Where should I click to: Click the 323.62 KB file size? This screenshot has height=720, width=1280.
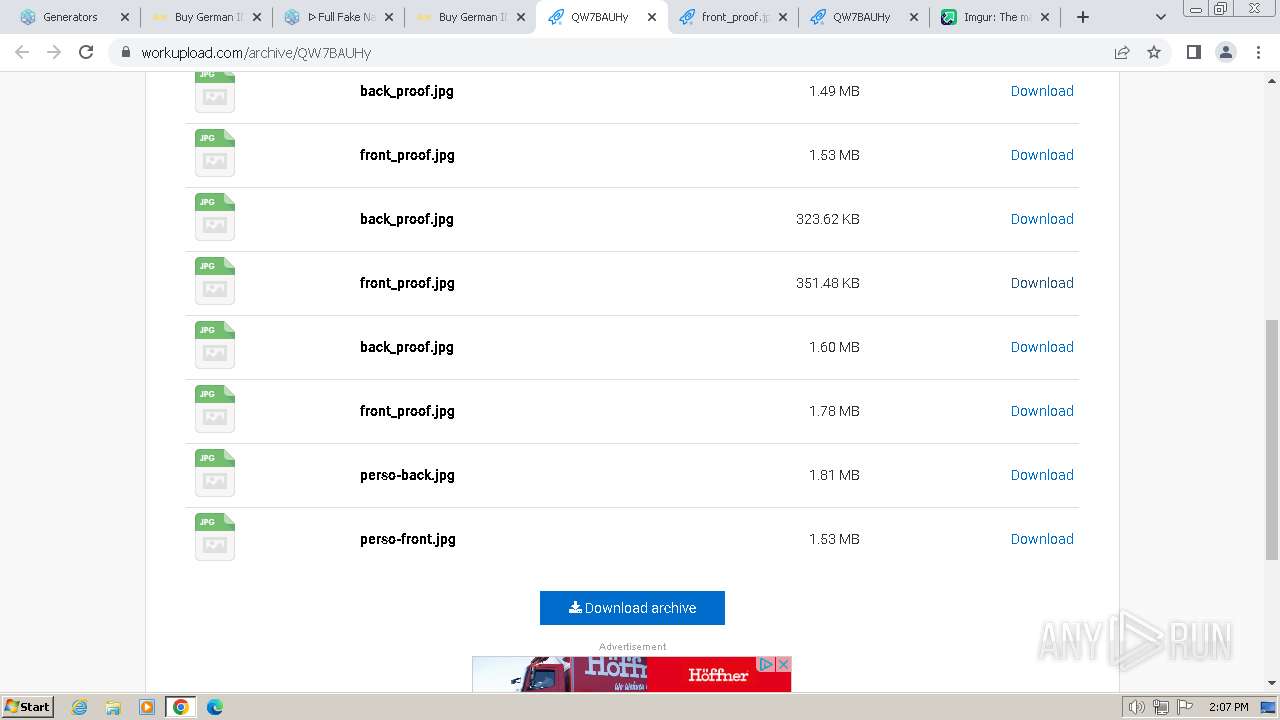click(x=828, y=219)
